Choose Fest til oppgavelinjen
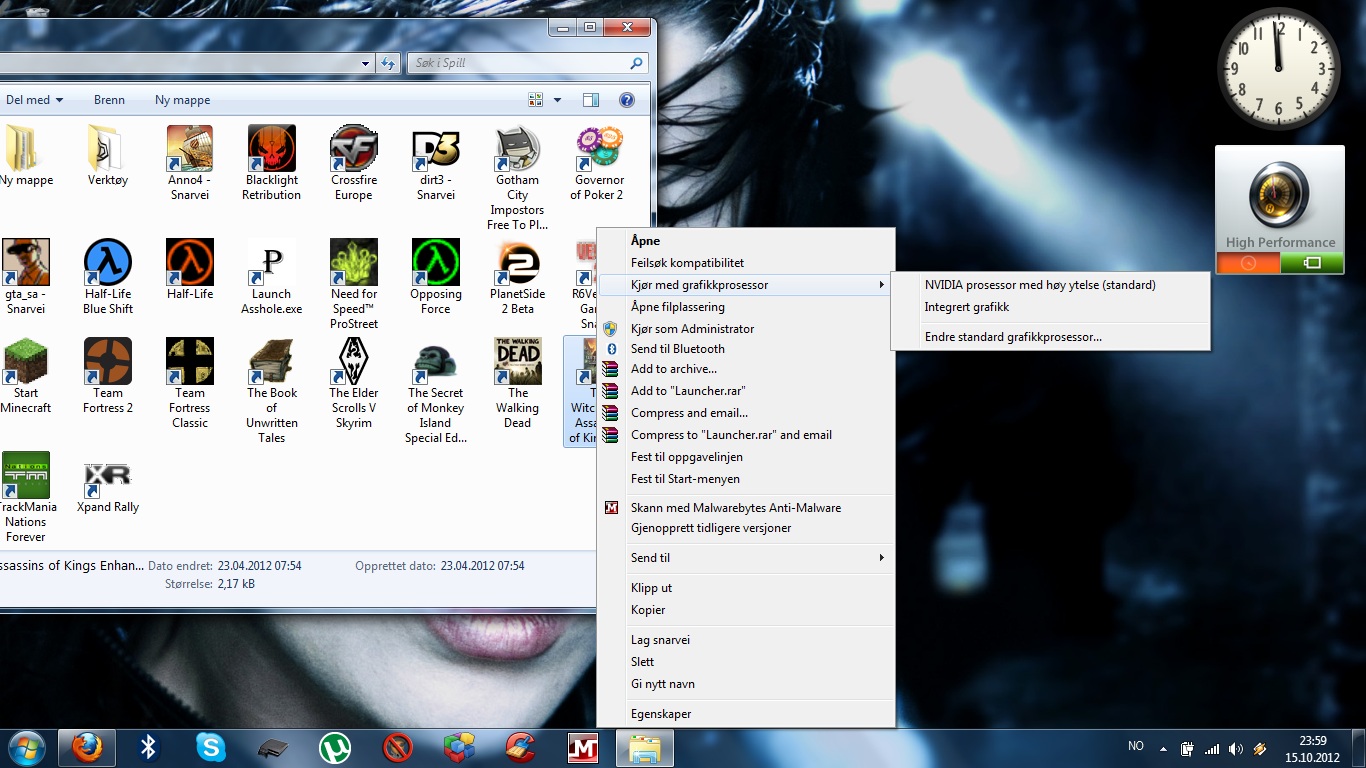The image size is (1366, 768). click(746, 457)
